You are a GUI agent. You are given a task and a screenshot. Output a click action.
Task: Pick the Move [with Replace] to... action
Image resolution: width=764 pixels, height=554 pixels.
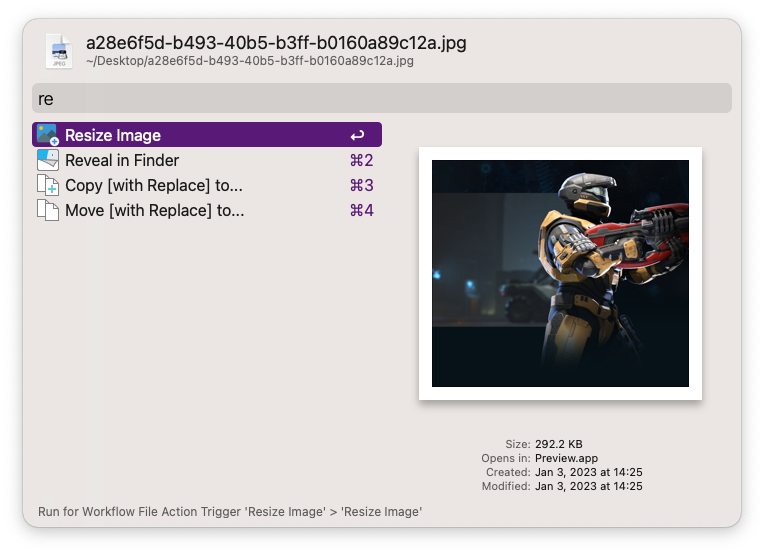(x=154, y=211)
